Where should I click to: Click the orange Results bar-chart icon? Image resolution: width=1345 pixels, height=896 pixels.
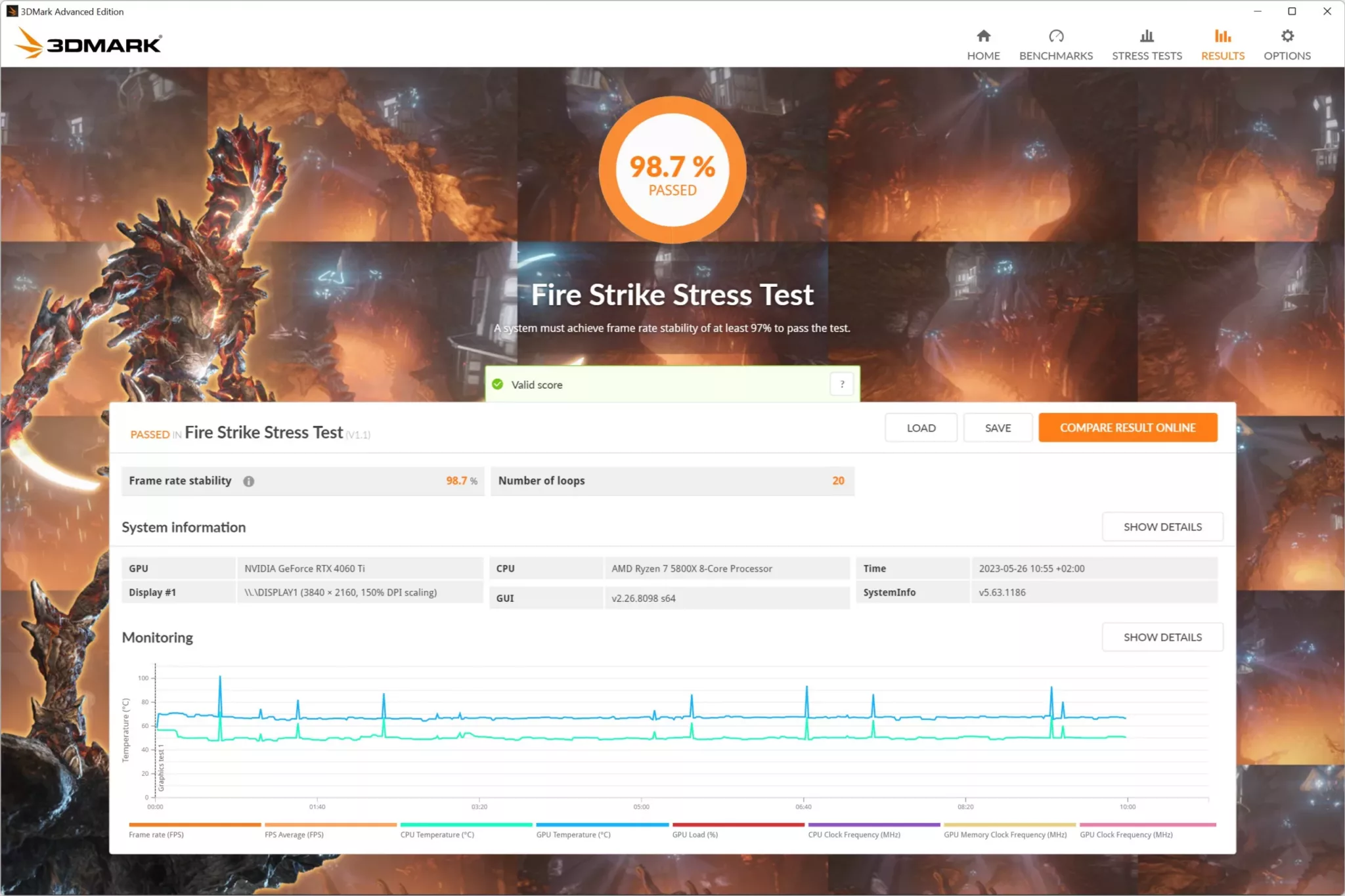coord(1222,36)
